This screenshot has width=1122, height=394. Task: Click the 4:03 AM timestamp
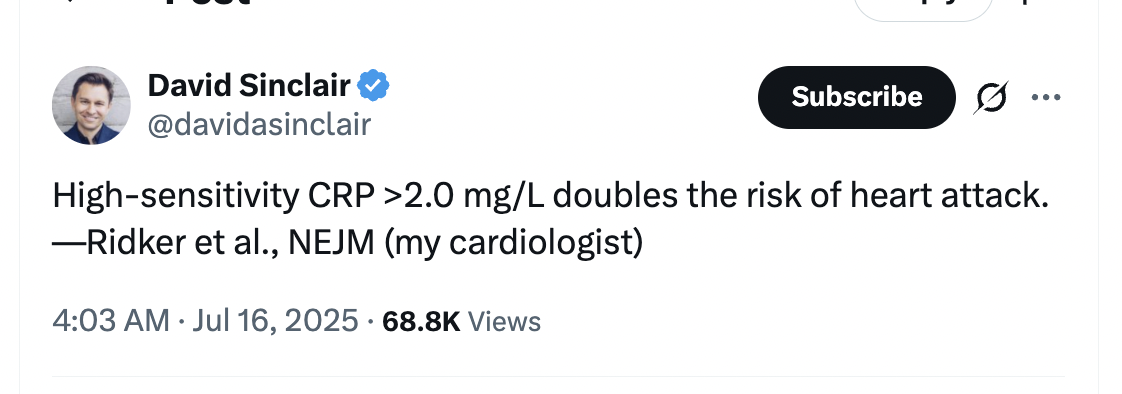(x=111, y=321)
